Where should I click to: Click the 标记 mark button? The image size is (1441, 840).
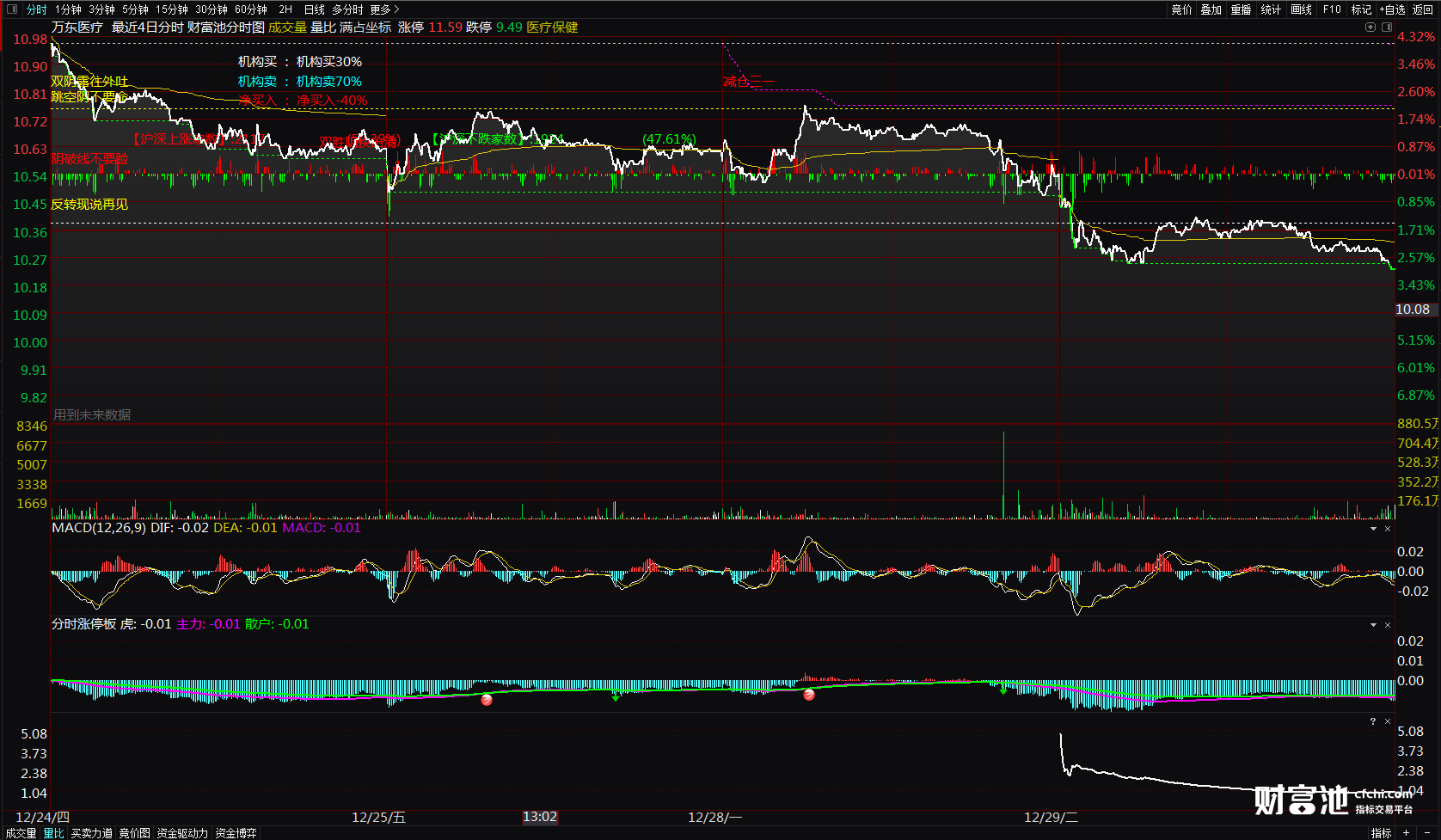[x=1361, y=9]
